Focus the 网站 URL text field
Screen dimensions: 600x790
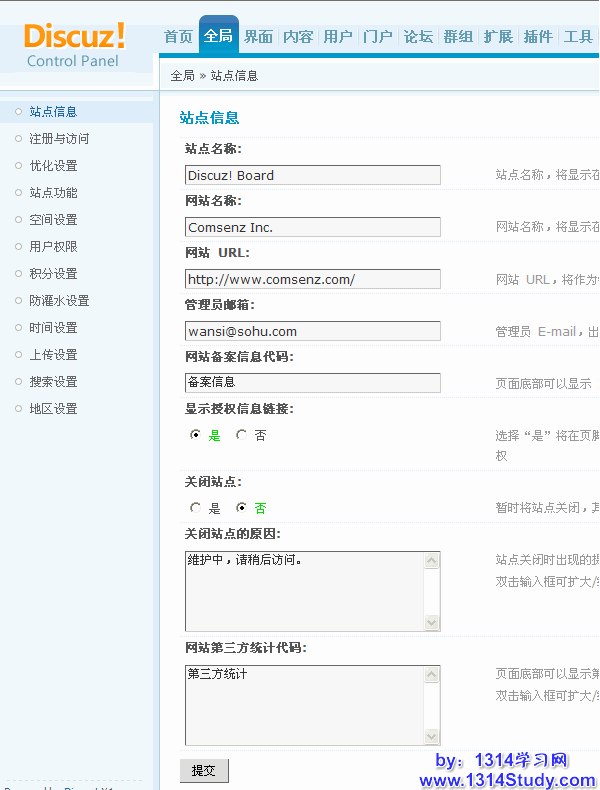[x=312, y=279]
